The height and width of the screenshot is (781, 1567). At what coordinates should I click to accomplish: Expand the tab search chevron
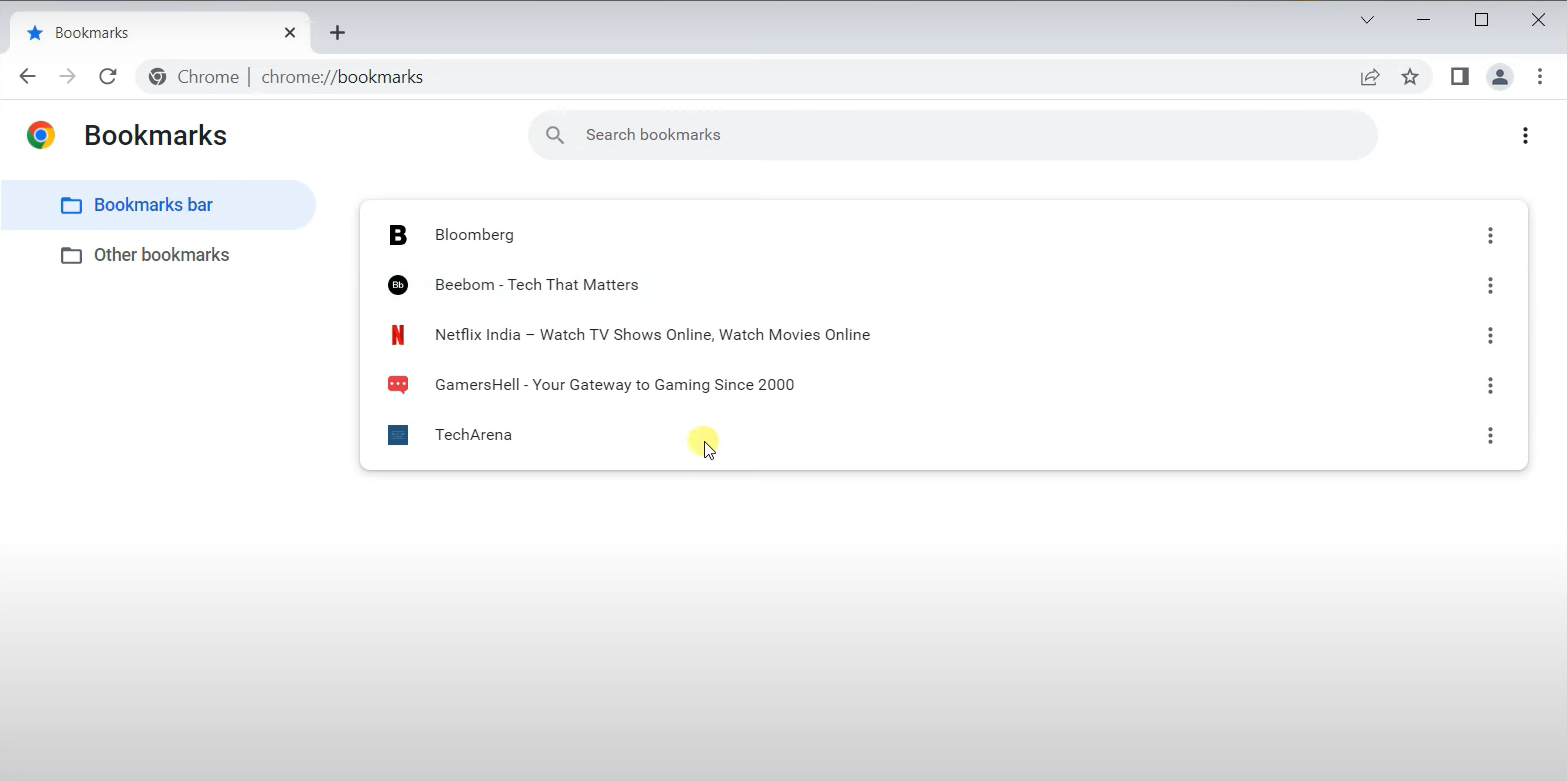[x=1367, y=20]
